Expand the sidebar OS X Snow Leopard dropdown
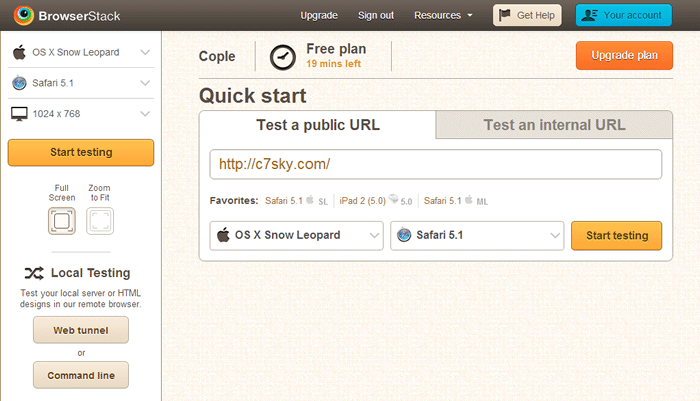The image size is (700, 401). coord(81,52)
